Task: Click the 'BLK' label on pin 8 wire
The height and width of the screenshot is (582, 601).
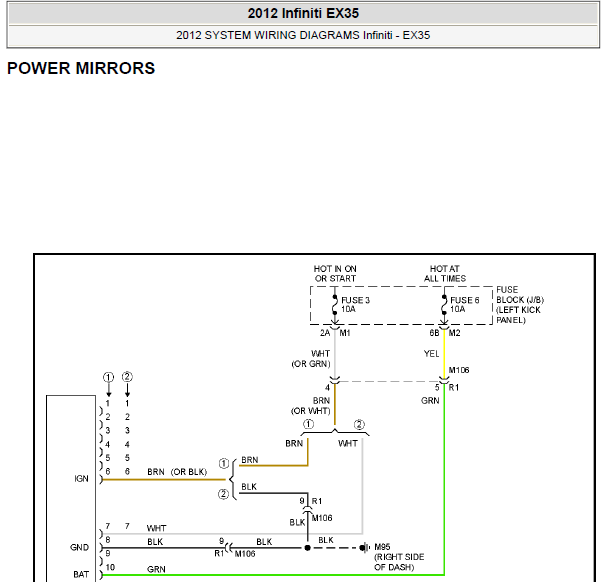Action: 155,542
